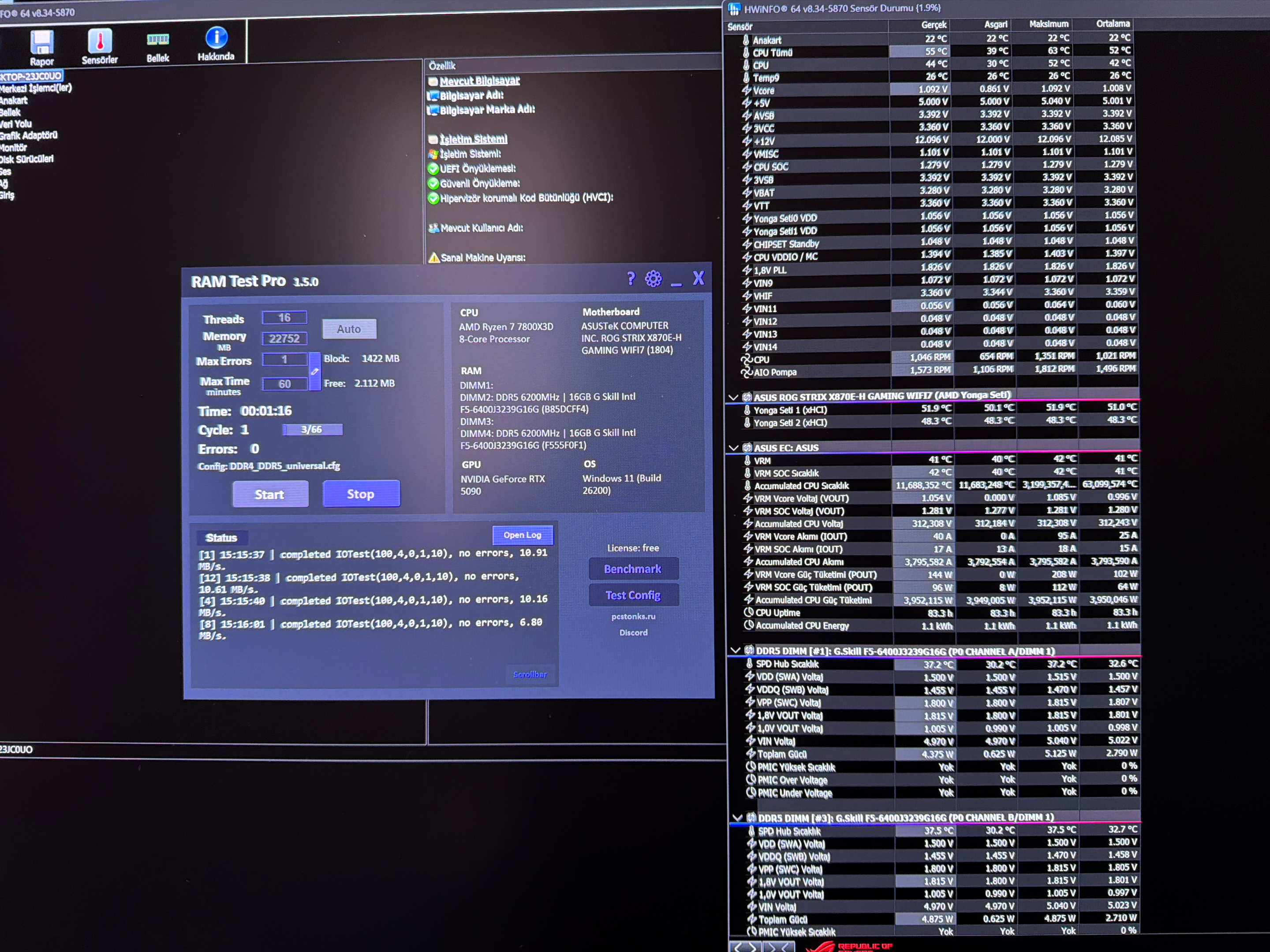Viewport: 1270px width, 952px height.
Task: Select Anakart in the HWiNFO device tree
Action: (14, 100)
